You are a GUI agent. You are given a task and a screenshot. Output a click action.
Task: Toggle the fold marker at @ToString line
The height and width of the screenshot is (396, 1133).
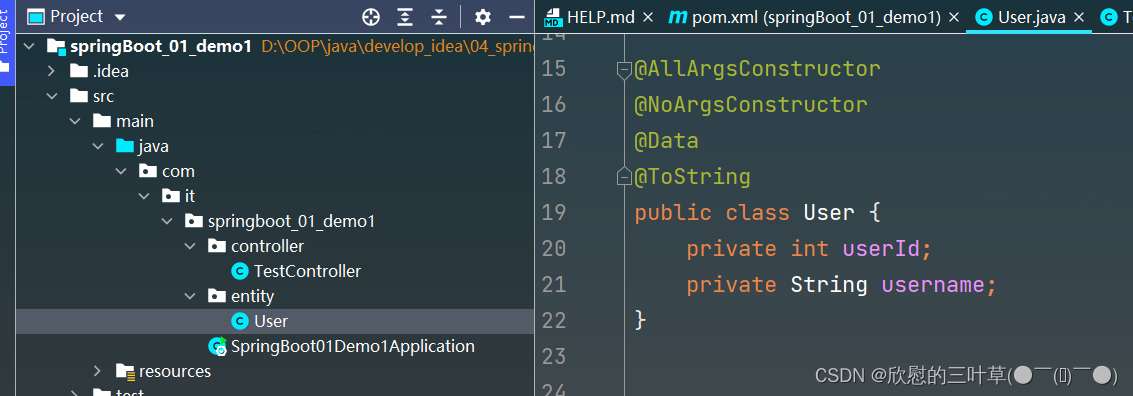[624, 176]
